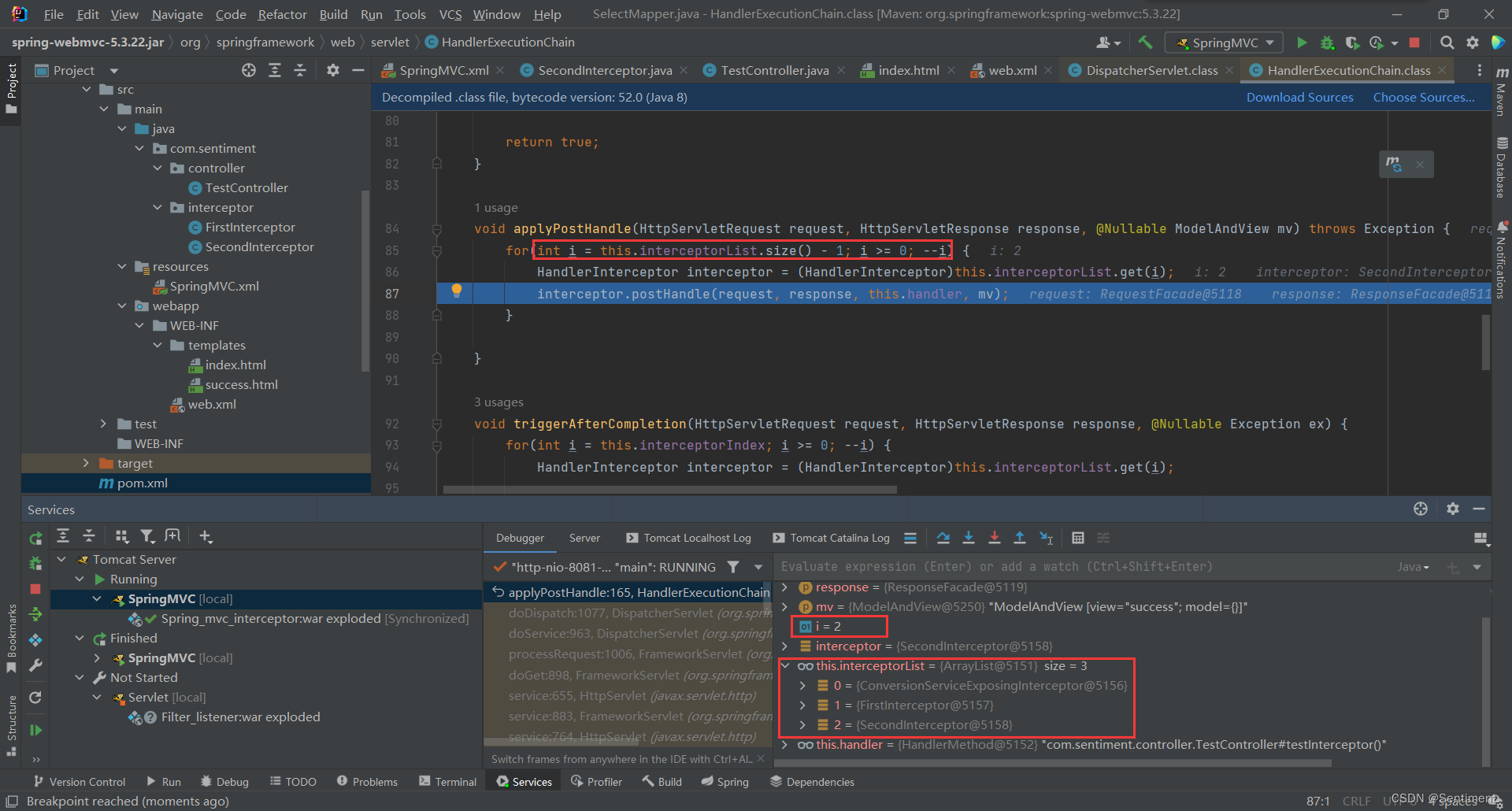This screenshot has width=1512, height=811.
Task: Open the Evaluate Expression calculator icon
Action: click(x=1078, y=538)
